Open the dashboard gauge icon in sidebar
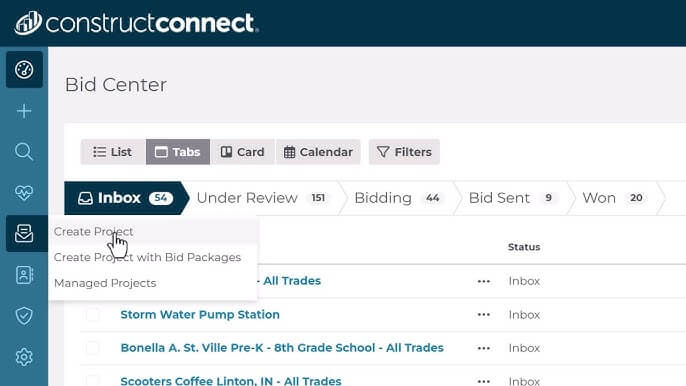Image resolution: width=686 pixels, height=386 pixels. (24, 70)
